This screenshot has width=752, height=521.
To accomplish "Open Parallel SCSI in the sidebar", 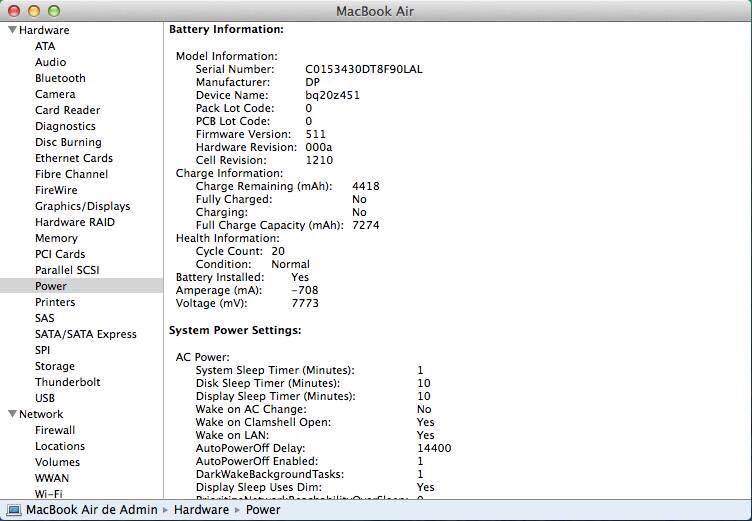I will pos(67,270).
